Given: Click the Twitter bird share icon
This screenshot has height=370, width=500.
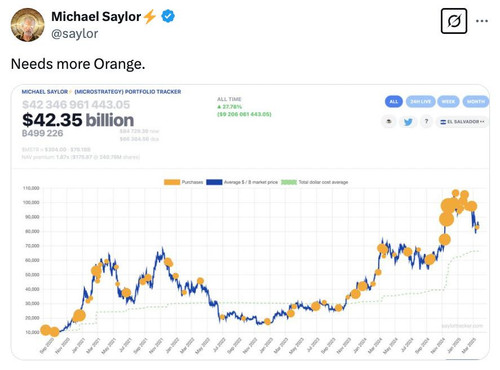Looking at the screenshot, I should (x=408, y=122).
